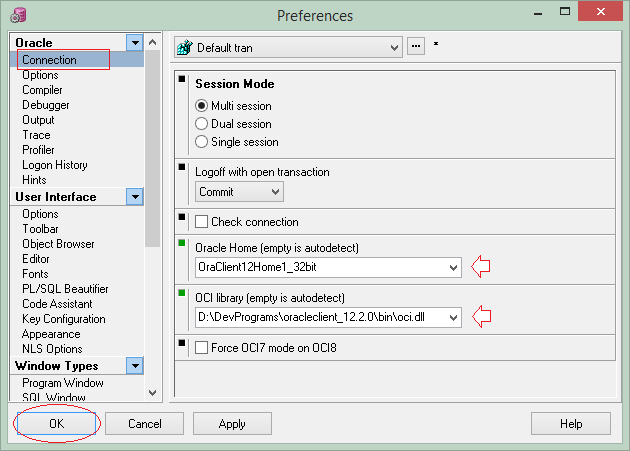Expand the Oracle Home dropdown list
This screenshot has height=451, width=630.
453,267
